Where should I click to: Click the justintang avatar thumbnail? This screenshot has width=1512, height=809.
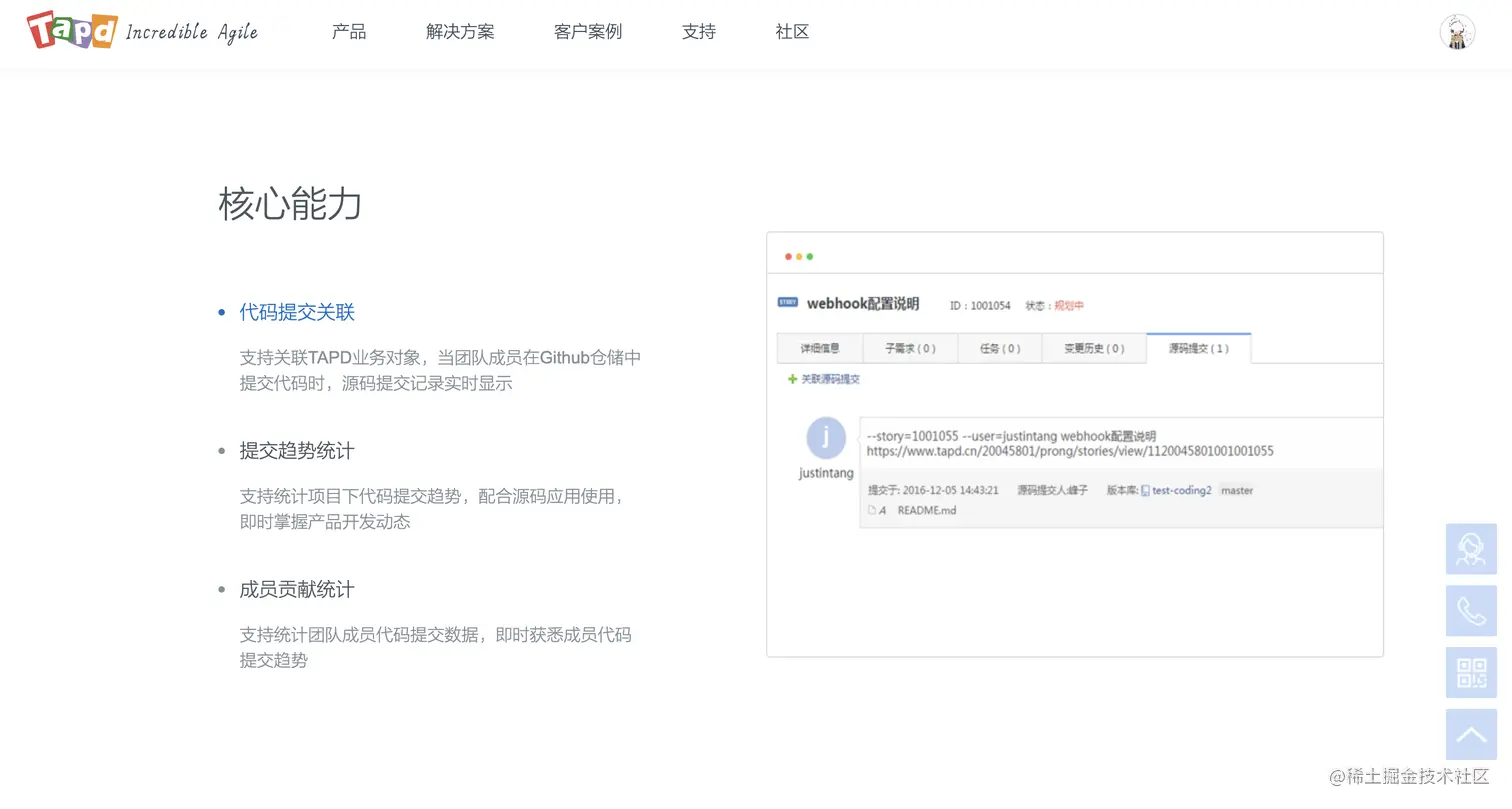pyautogui.click(x=824, y=437)
